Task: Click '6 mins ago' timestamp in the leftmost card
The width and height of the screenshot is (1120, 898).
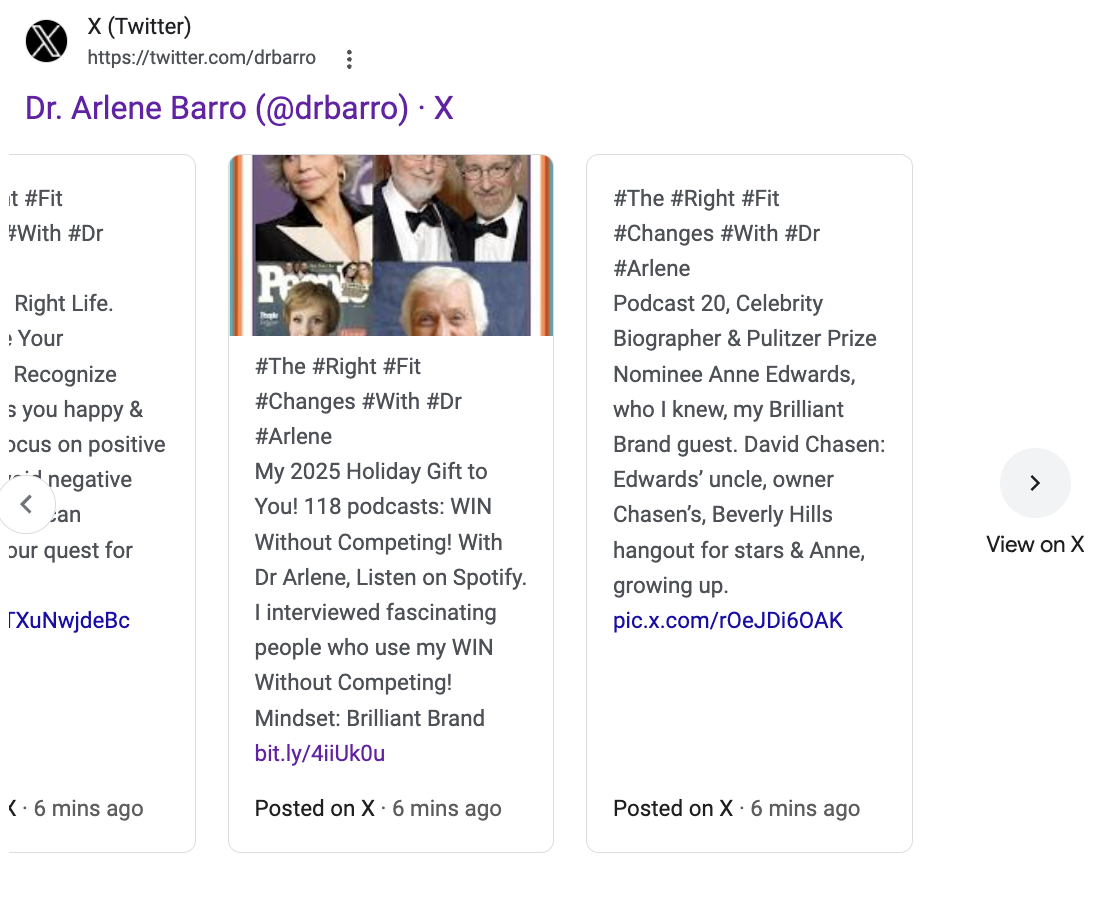Action: click(89, 808)
